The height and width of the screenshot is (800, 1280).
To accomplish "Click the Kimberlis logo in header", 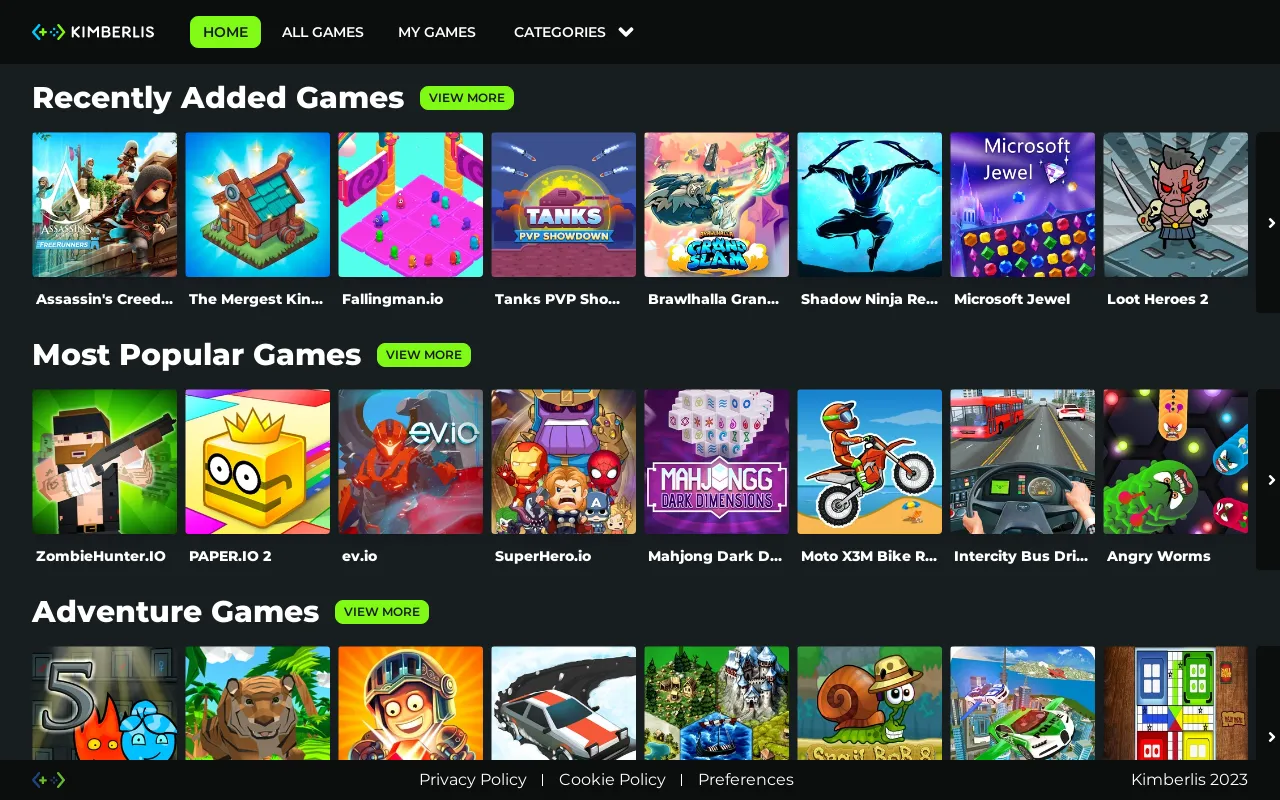I will tap(93, 32).
